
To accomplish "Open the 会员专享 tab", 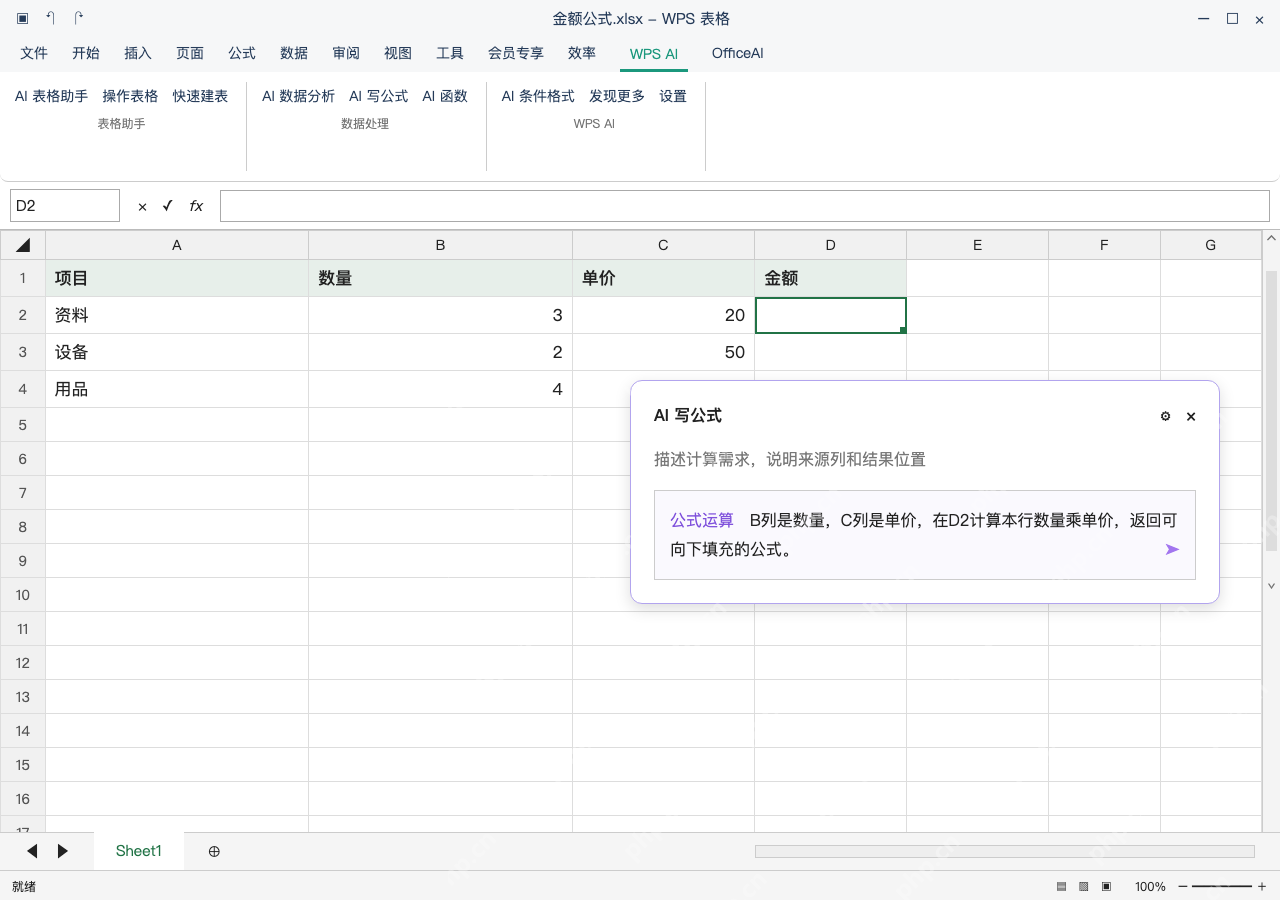I will (516, 53).
